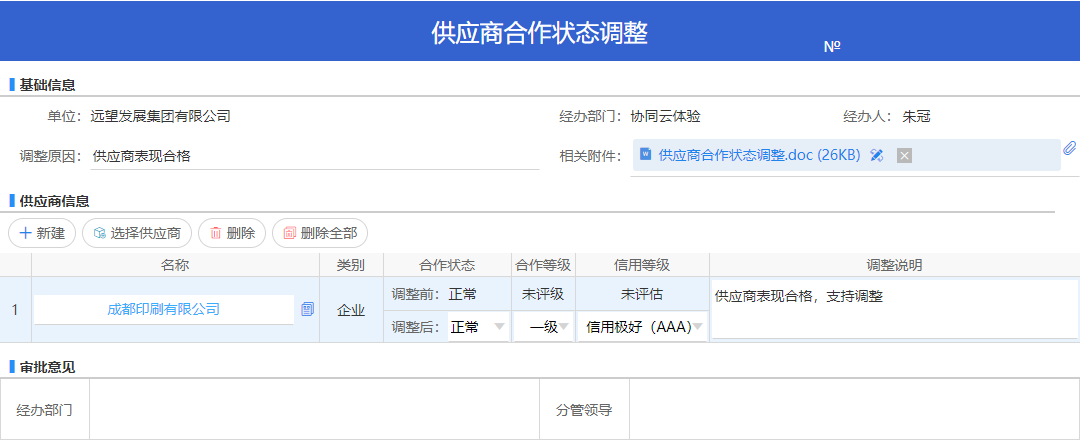The width and height of the screenshot is (1080, 442).
Task: Click the 调整说明 column header
Action: (x=894, y=265)
